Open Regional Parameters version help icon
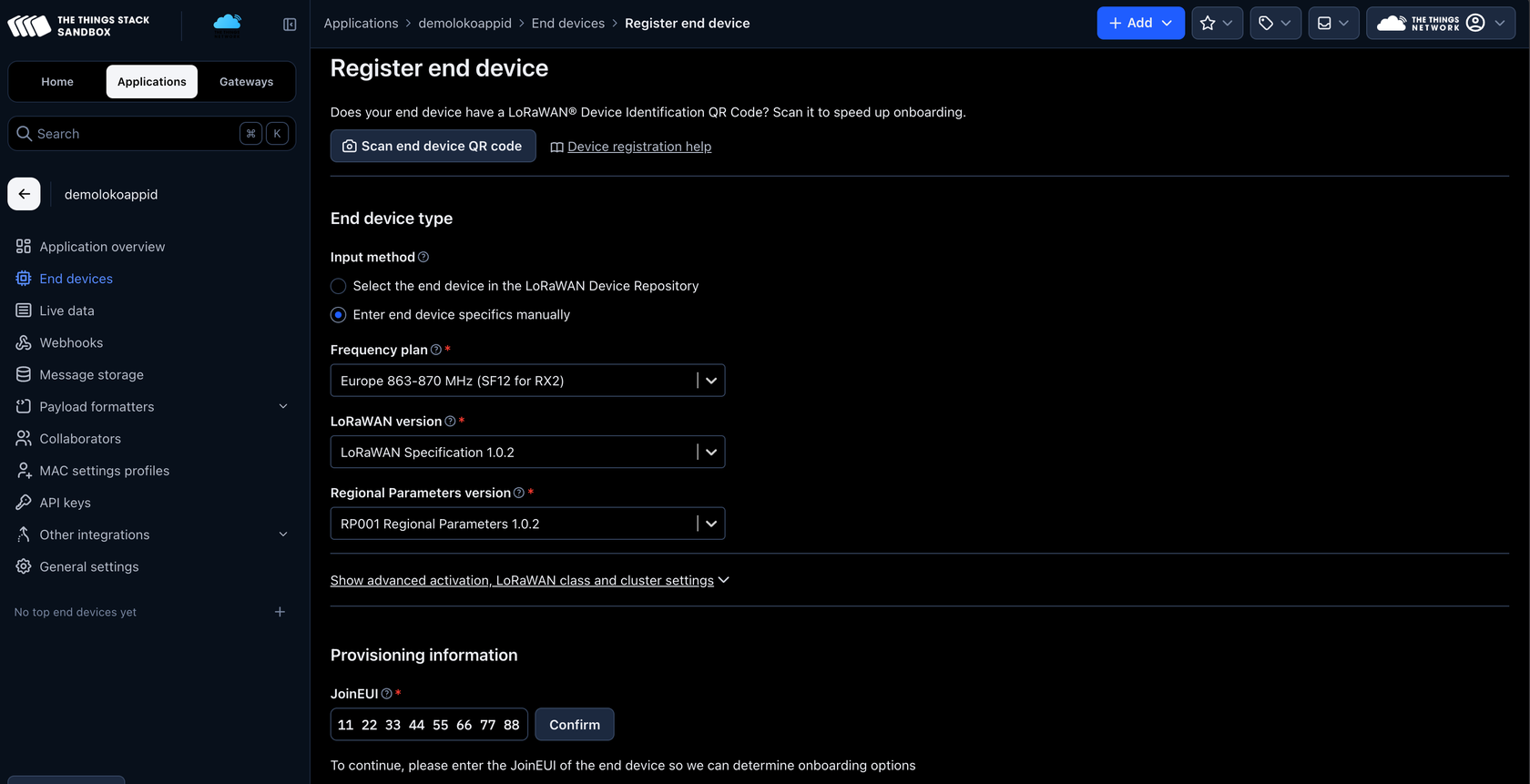Screen dimensions: 1530x784 519,493
